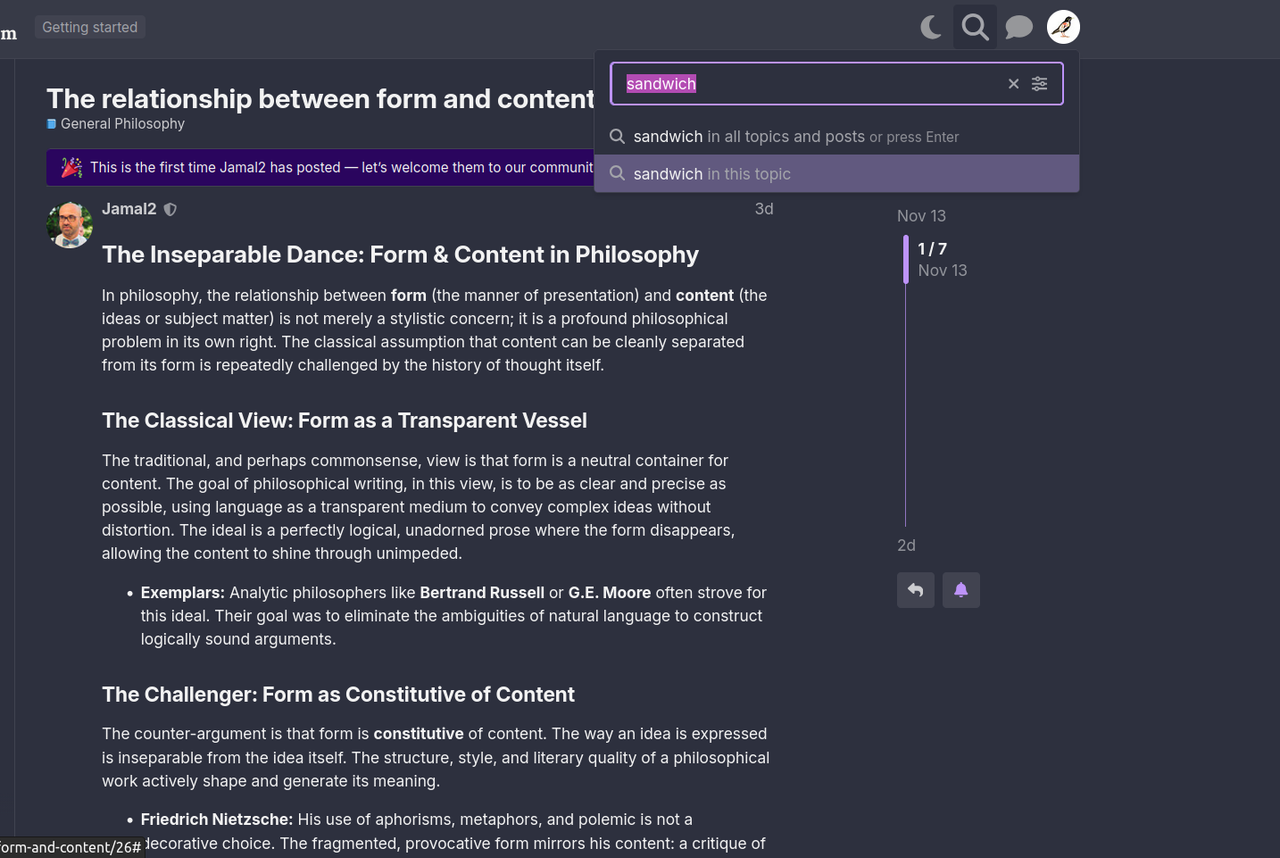Open the chat messages panel icon

1019,27
